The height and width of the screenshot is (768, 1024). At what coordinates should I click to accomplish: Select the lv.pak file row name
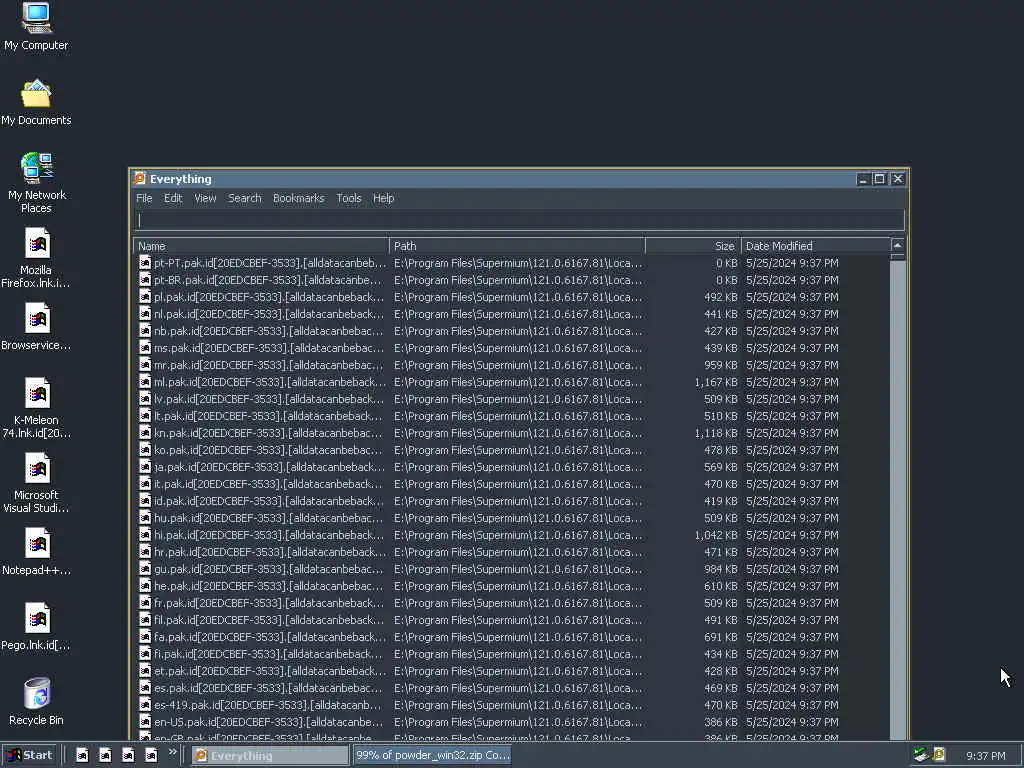click(x=269, y=398)
